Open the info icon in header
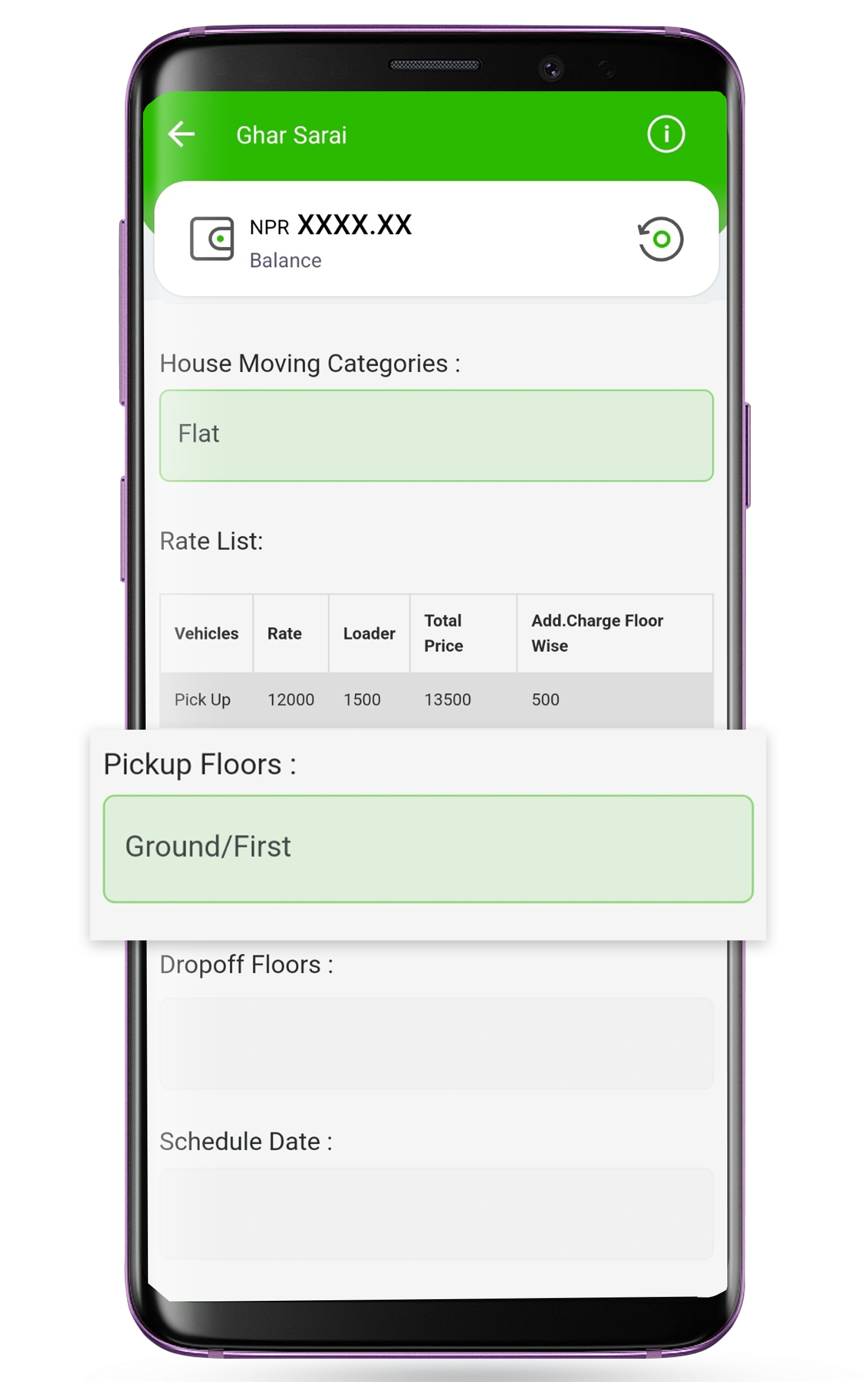The height and width of the screenshot is (1382, 868). [x=666, y=135]
